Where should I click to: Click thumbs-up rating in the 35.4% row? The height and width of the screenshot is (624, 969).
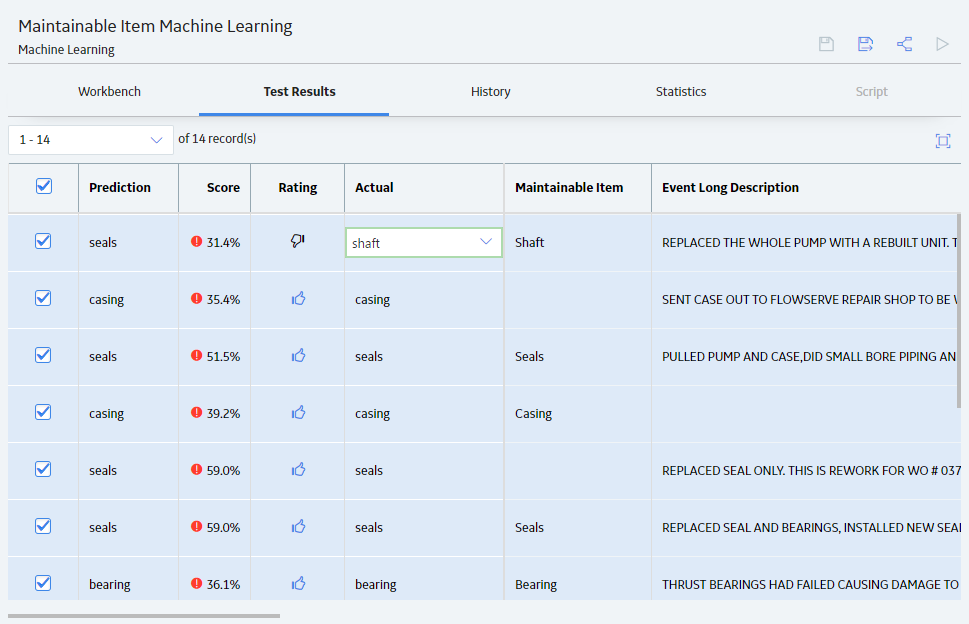coord(298,298)
